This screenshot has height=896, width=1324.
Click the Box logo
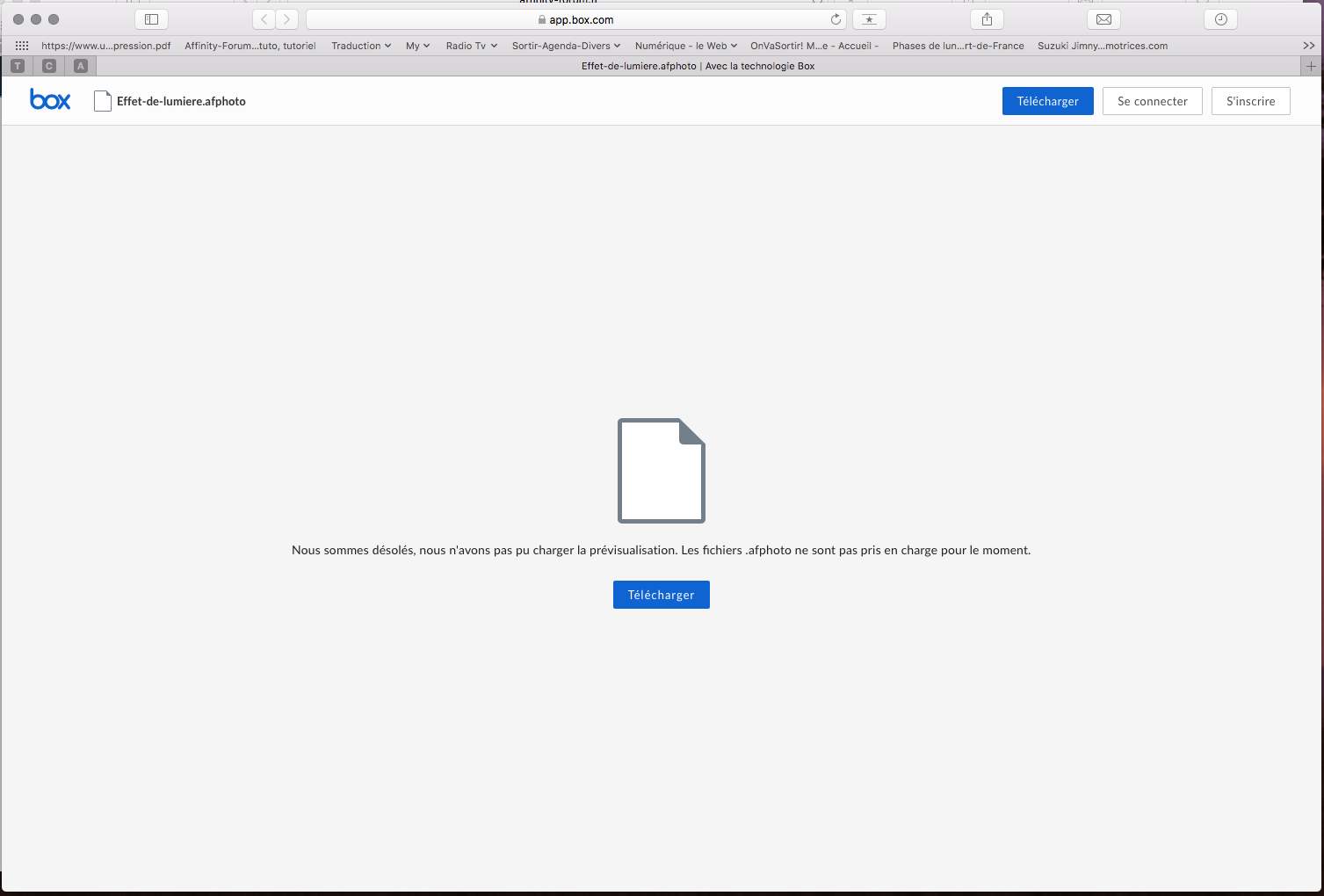point(50,100)
